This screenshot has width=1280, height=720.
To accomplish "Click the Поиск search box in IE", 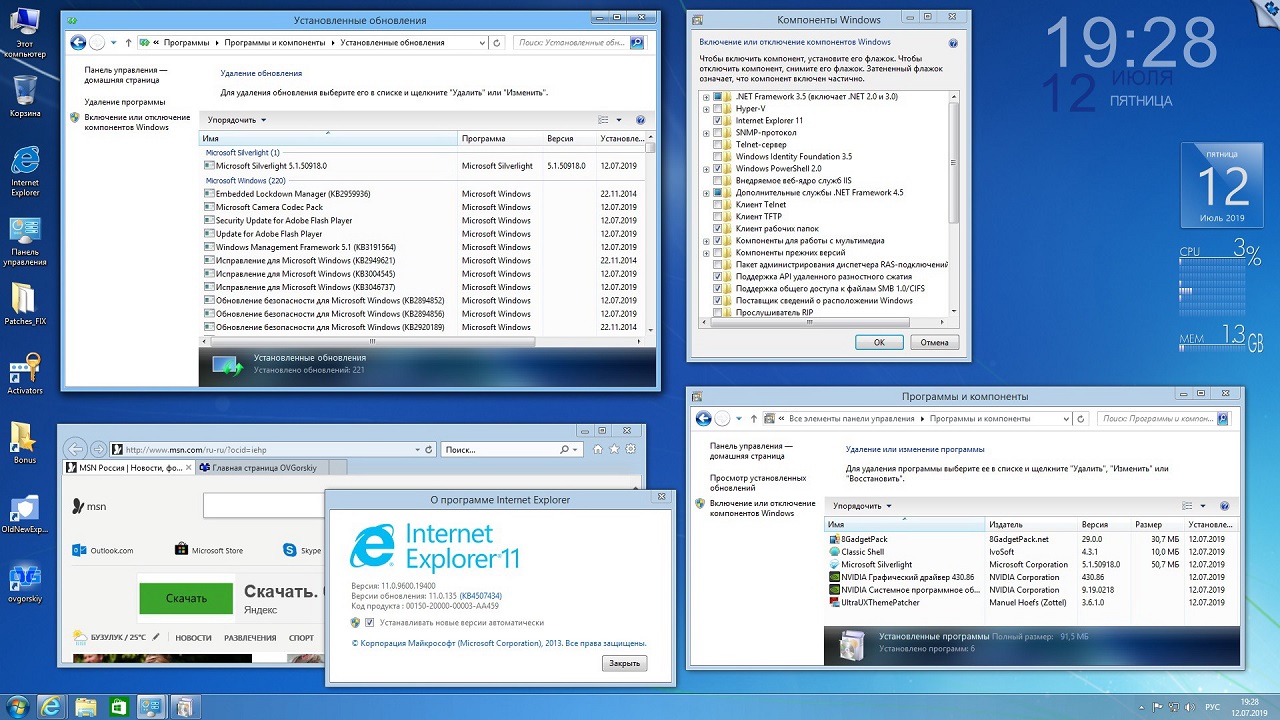I will [x=500, y=450].
